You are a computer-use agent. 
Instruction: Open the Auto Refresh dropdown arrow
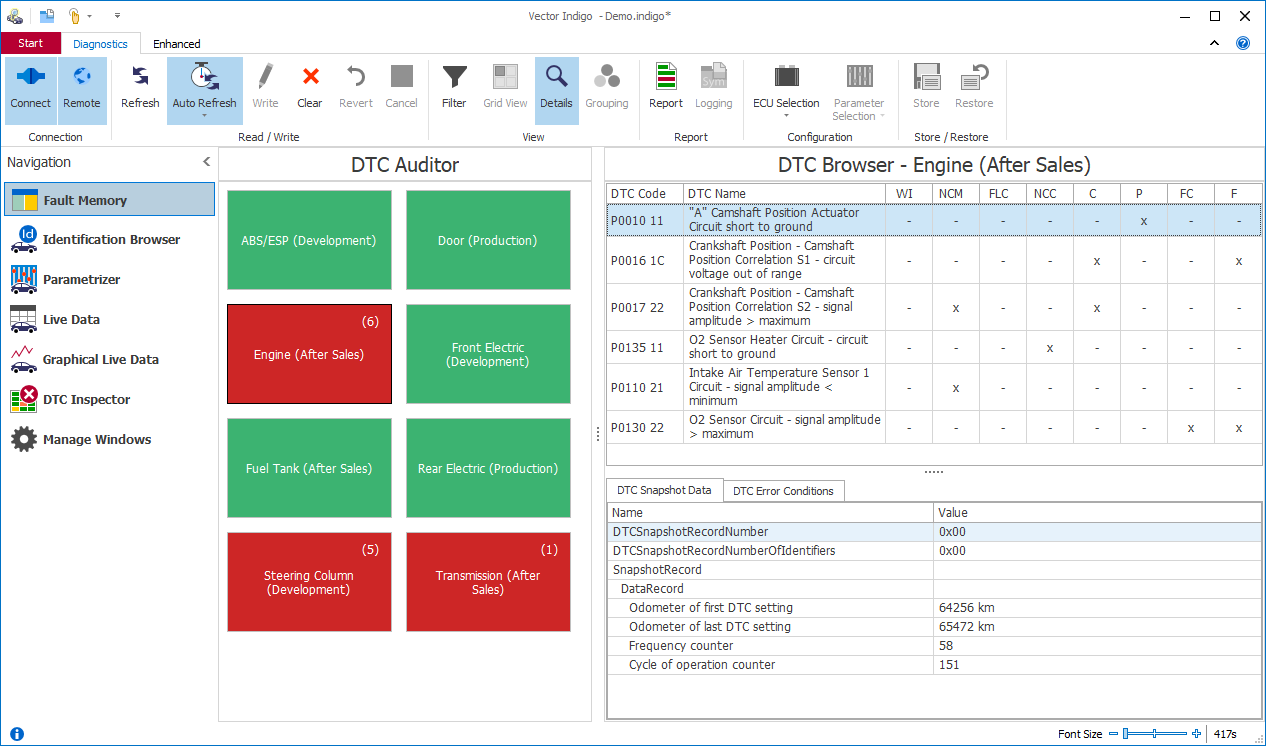(205, 116)
